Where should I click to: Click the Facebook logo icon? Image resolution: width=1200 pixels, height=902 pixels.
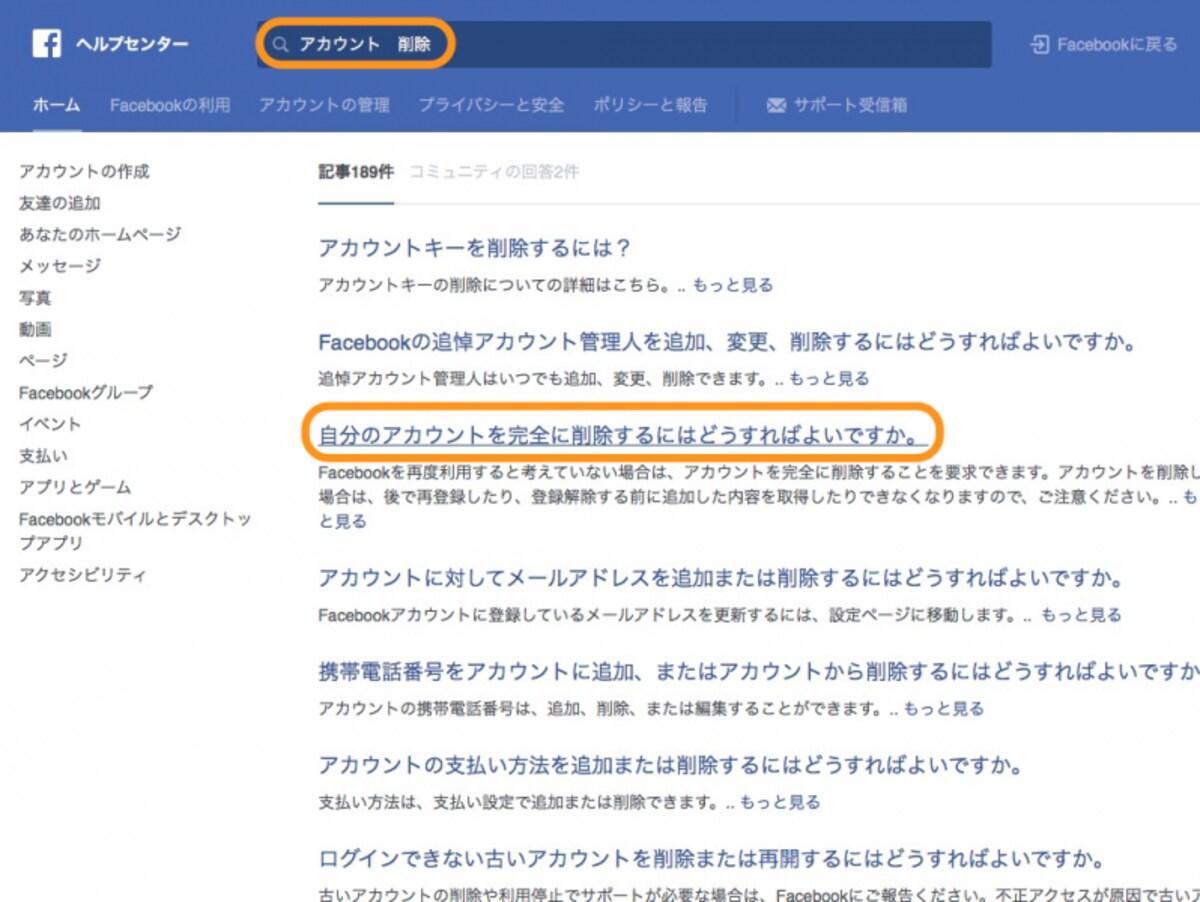coord(46,44)
